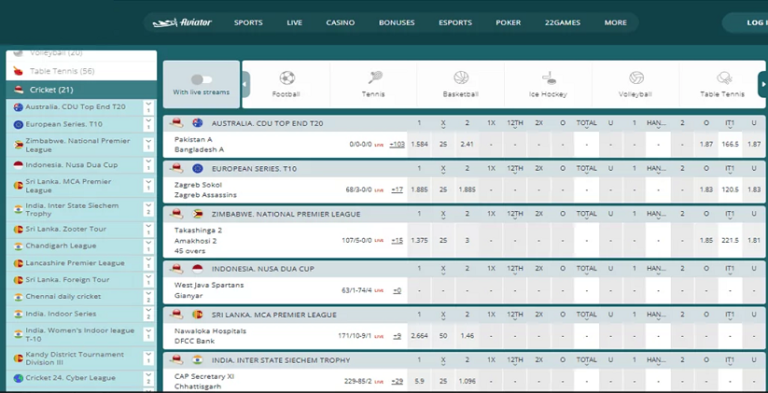Bet on 1.584 odds for Pakistan A
The width and height of the screenshot is (768, 393).
point(419,145)
